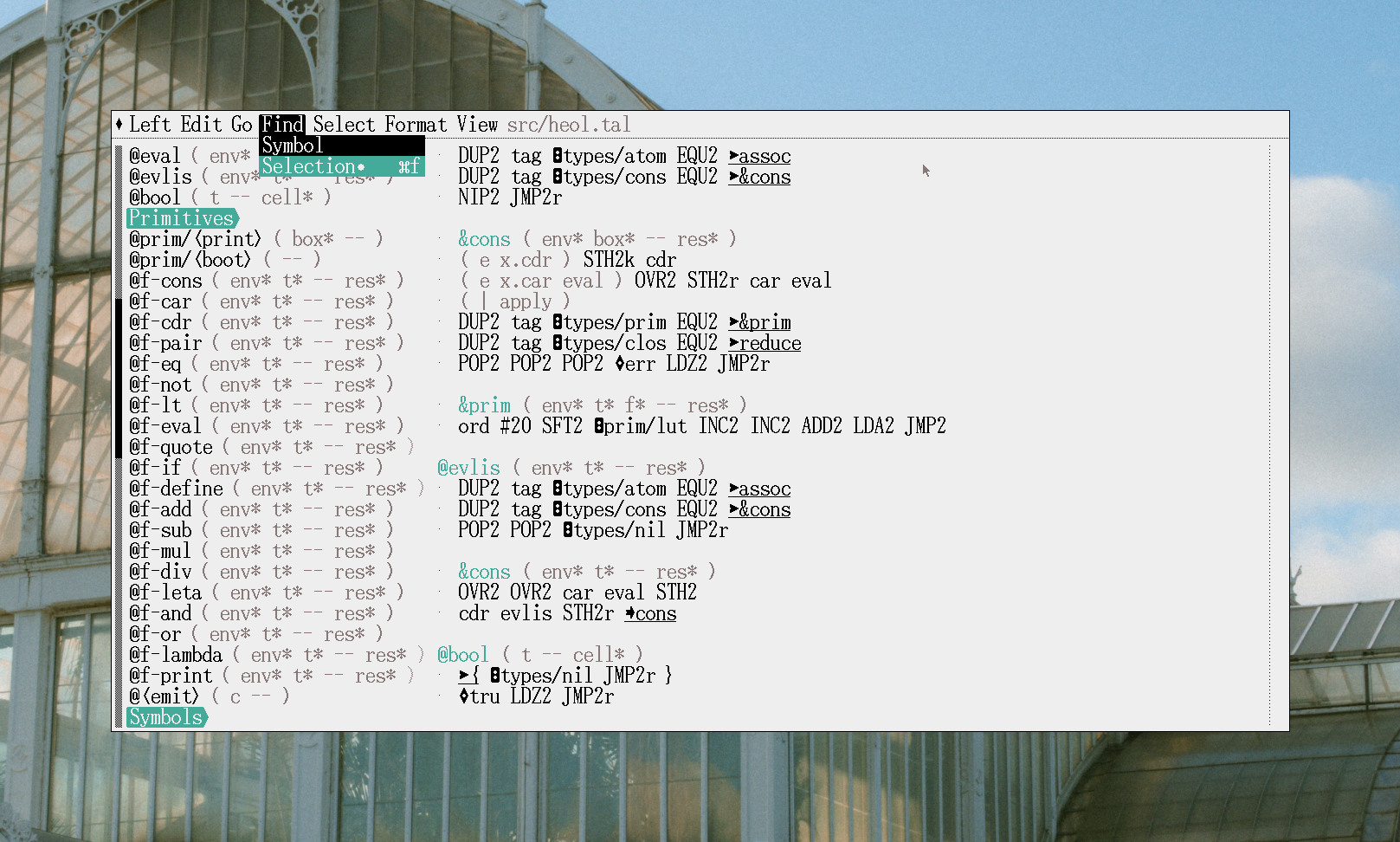This screenshot has width=1400, height=842.
Task: Click the diamond icon in the menu bar
Action: click(x=119, y=125)
